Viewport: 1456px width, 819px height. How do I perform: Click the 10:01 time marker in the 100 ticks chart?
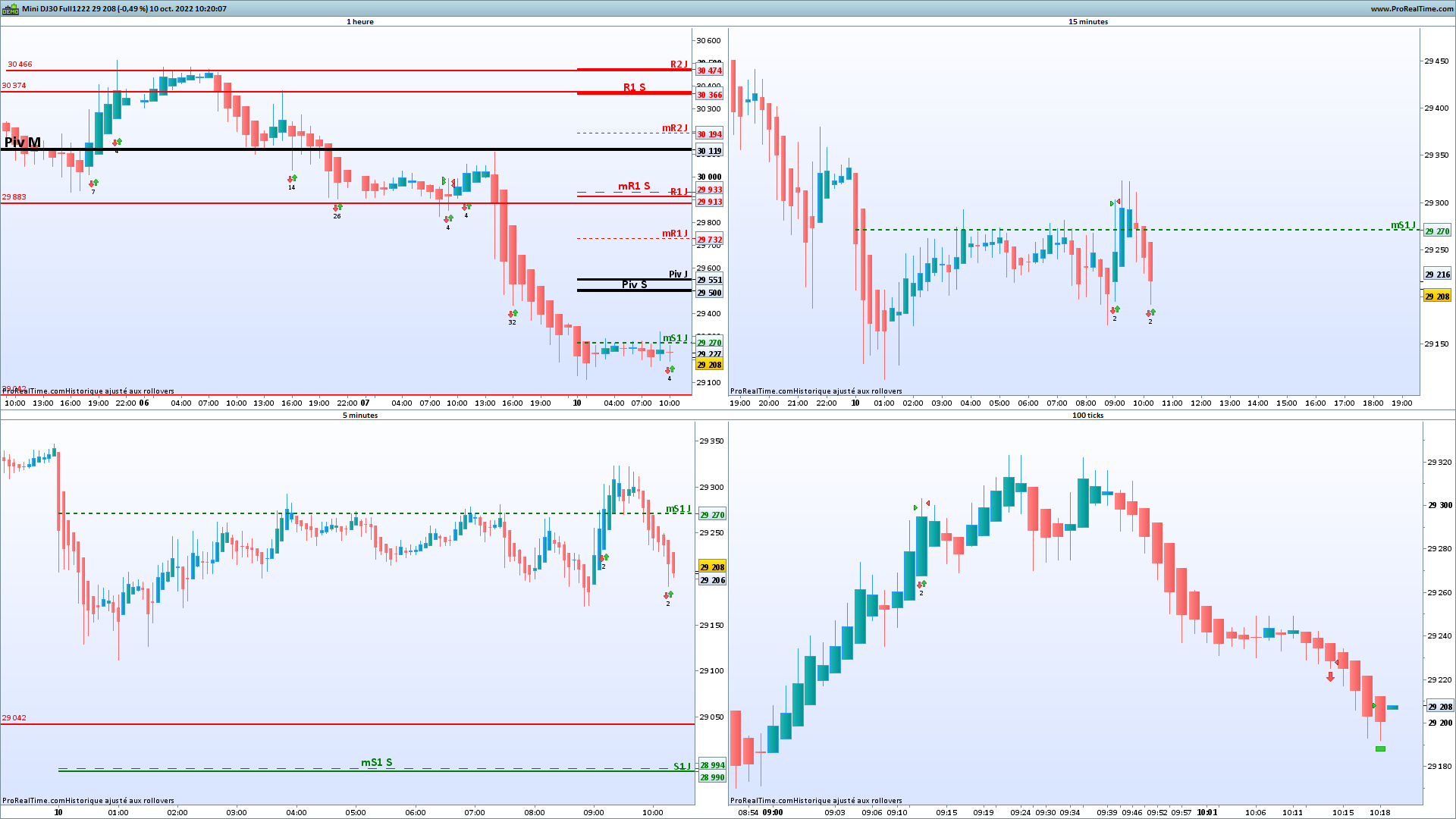(x=1207, y=812)
